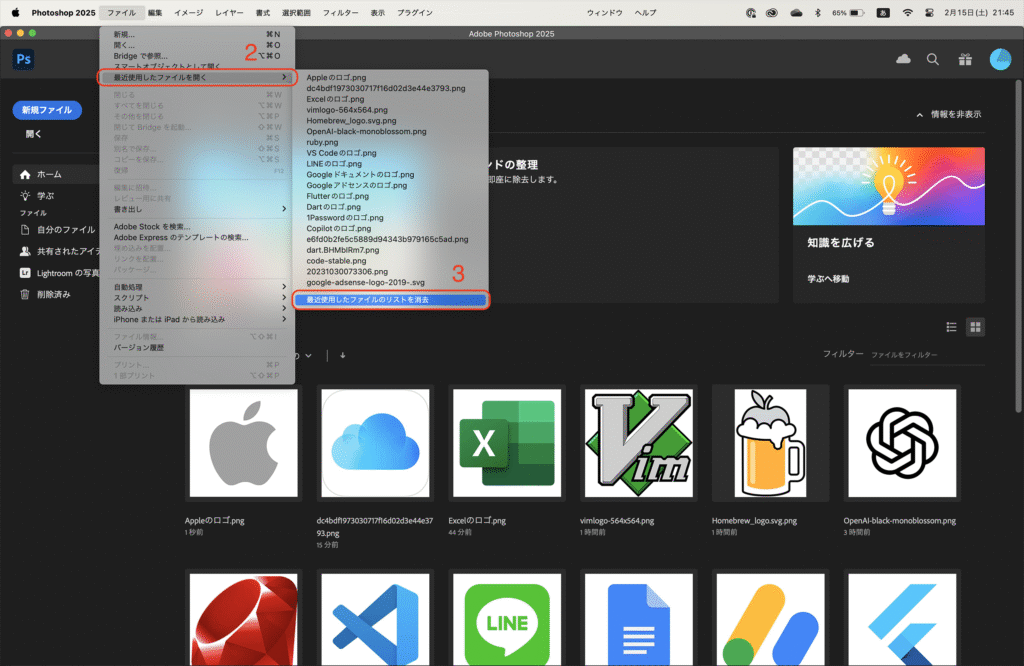The image size is (1024, 666).
Task: Click the 知識を広げる card image
Action: pos(889,186)
